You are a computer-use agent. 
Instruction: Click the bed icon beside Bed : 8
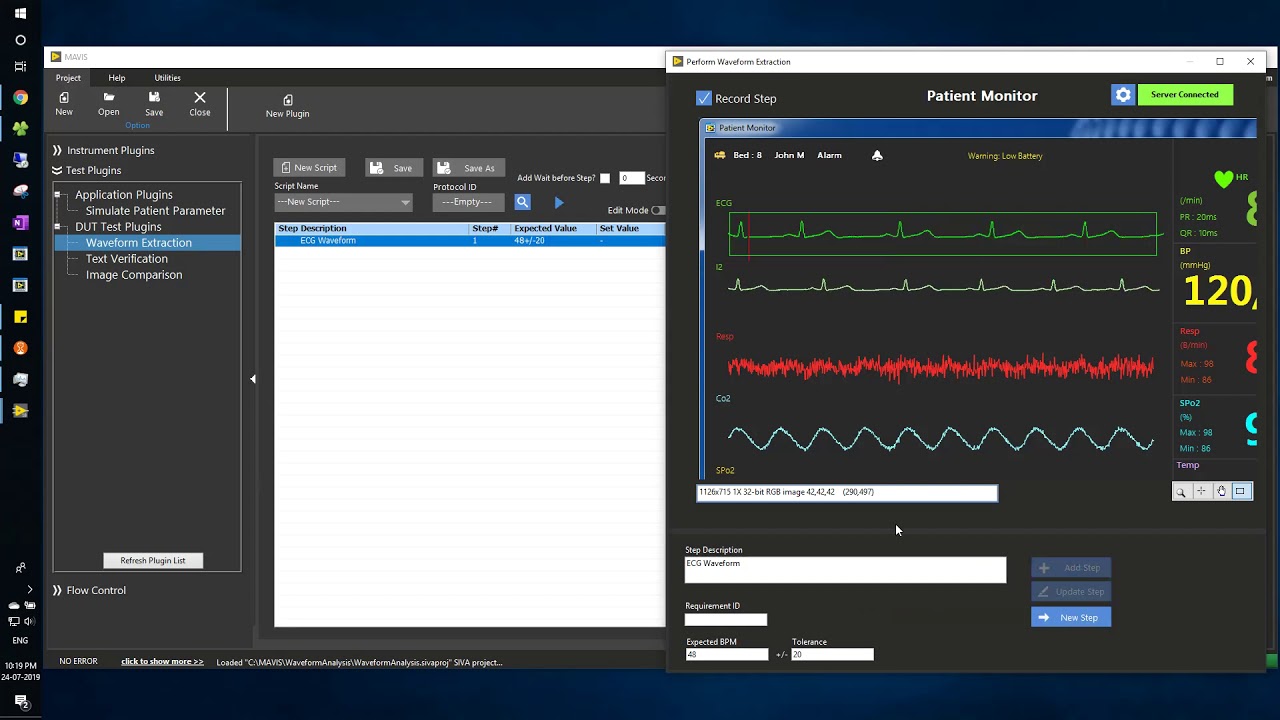coord(719,155)
